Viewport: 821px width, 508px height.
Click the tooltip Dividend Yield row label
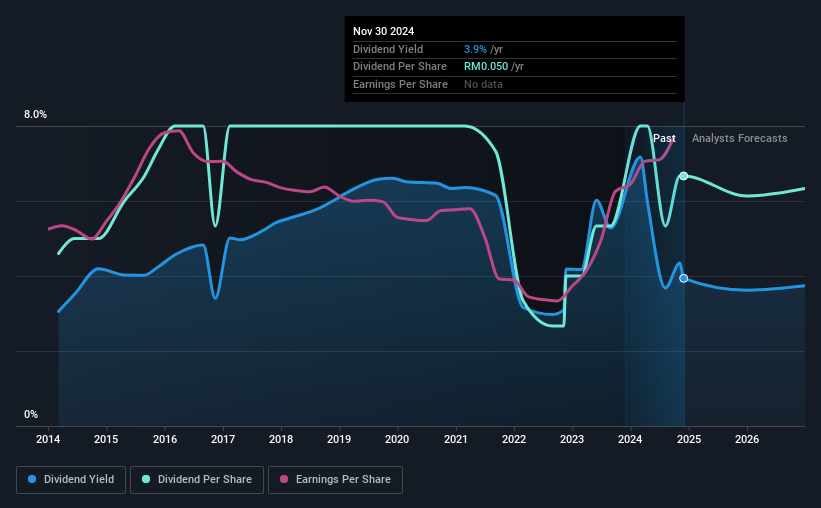(388, 49)
